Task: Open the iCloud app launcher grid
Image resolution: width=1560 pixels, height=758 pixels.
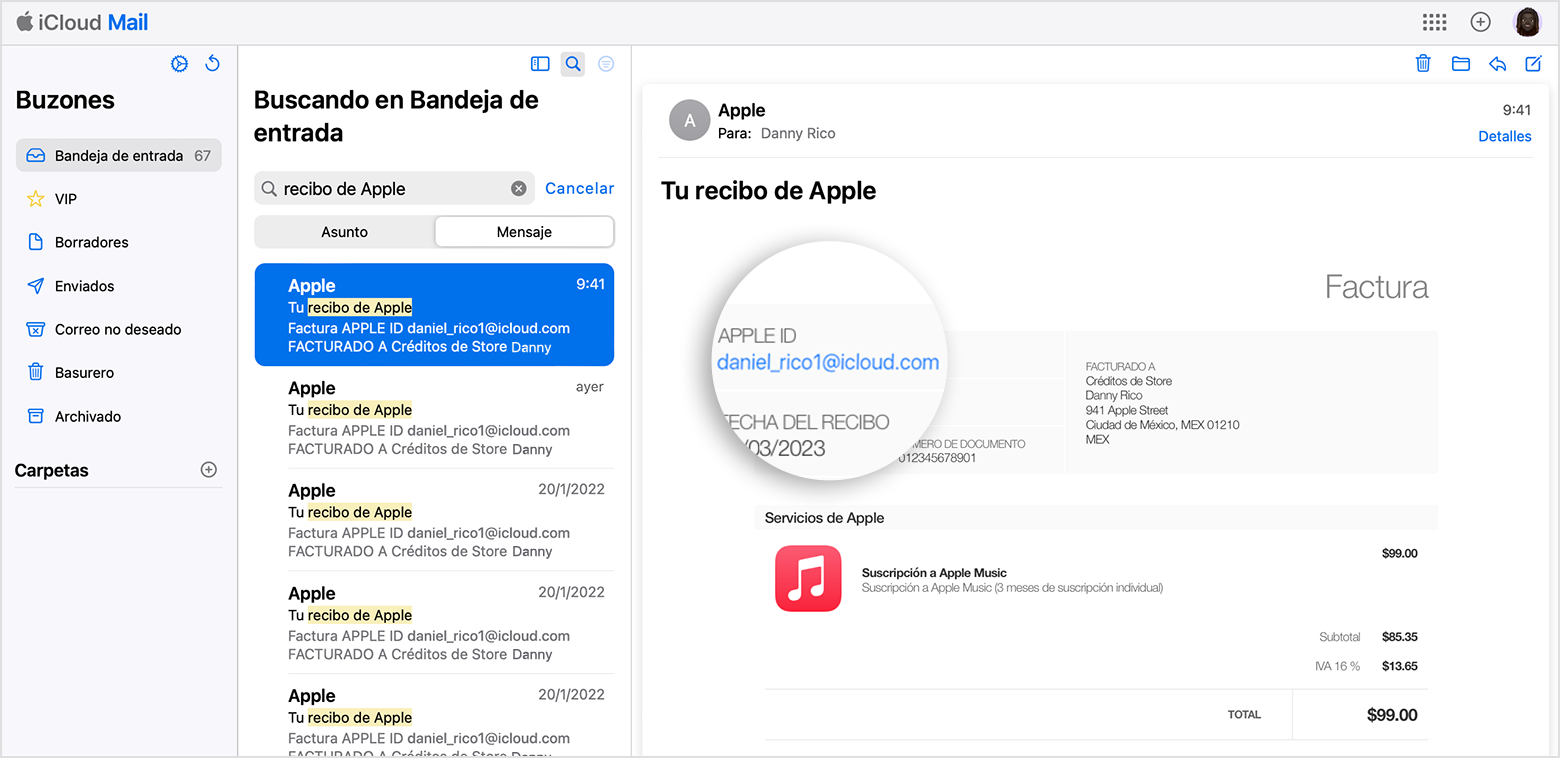Action: [1435, 22]
